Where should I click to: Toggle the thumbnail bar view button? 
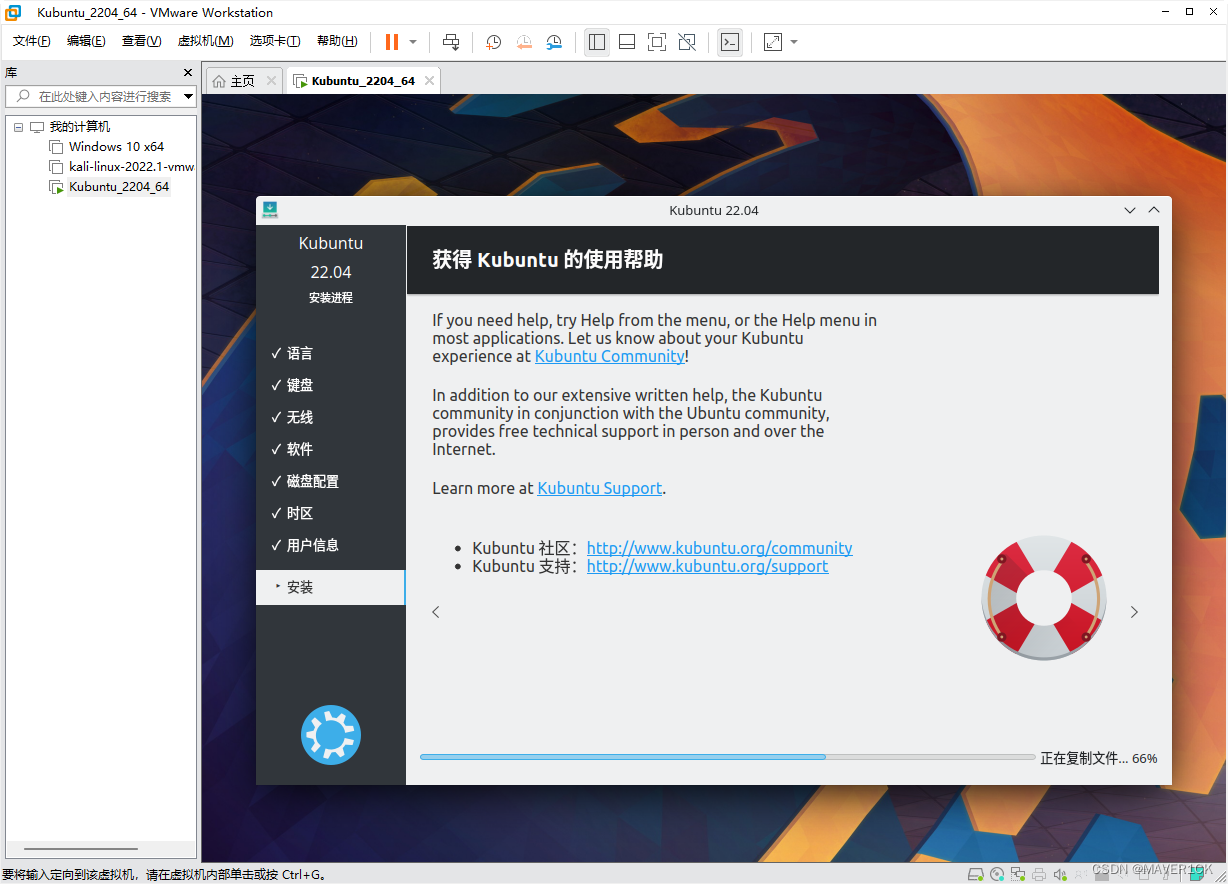tap(627, 42)
